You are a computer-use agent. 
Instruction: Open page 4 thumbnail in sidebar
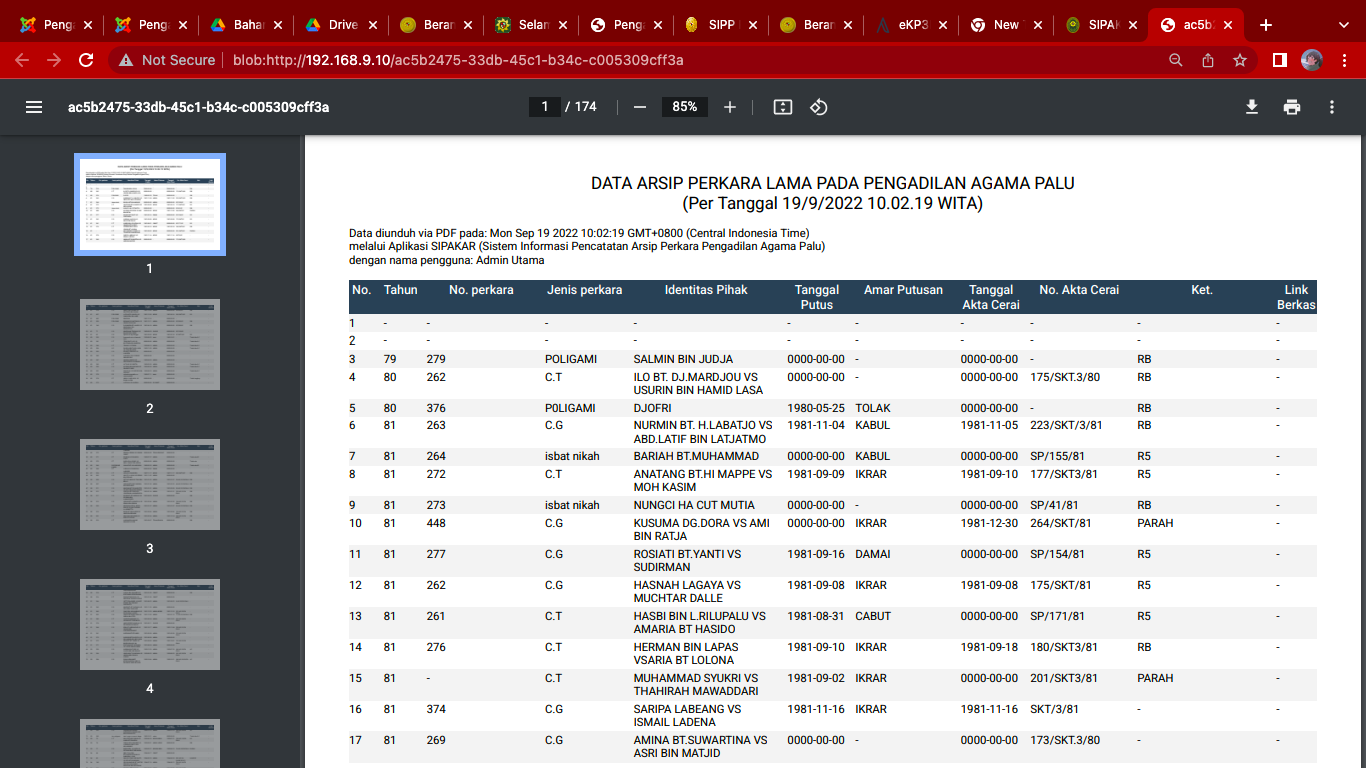coord(150,624)
